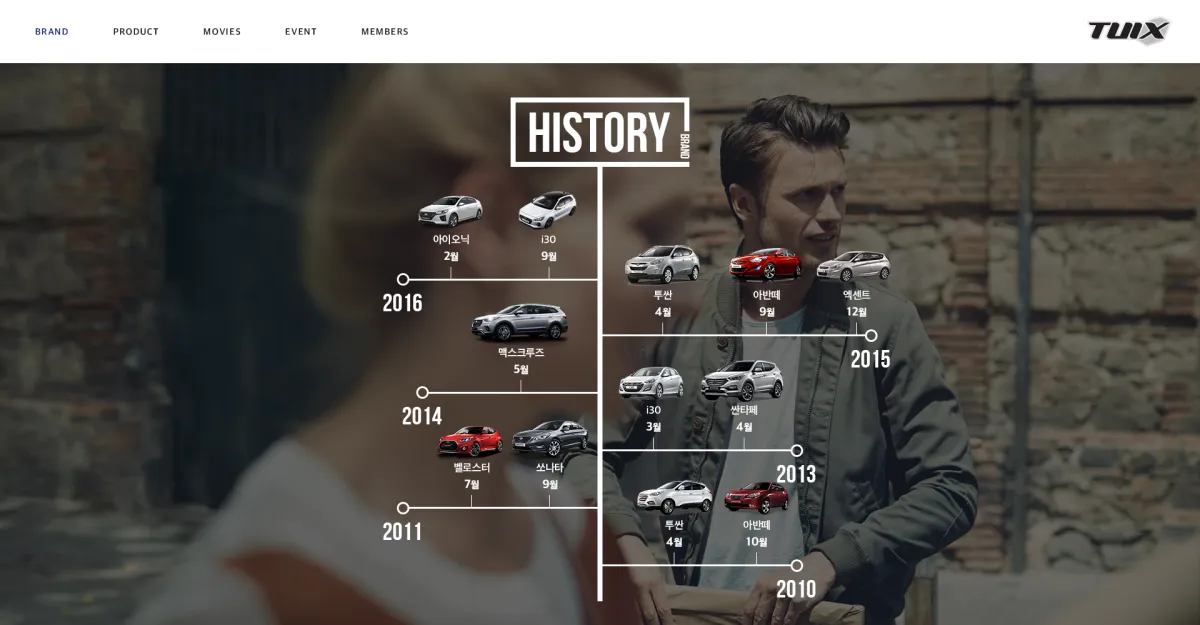Click the i30 car image above 3월

tap(652, 383)
